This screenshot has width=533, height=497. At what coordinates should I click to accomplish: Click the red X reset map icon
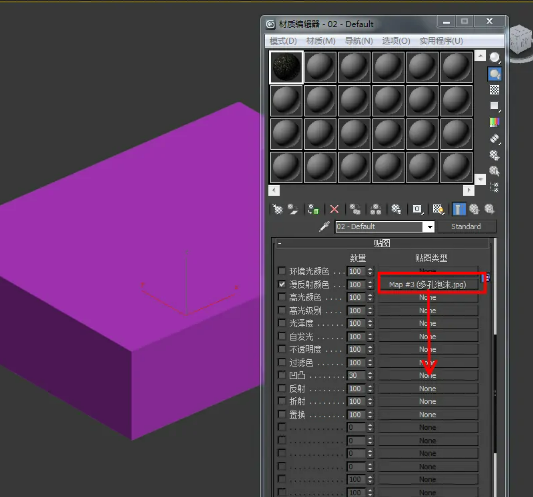click(x=334, y=209)
